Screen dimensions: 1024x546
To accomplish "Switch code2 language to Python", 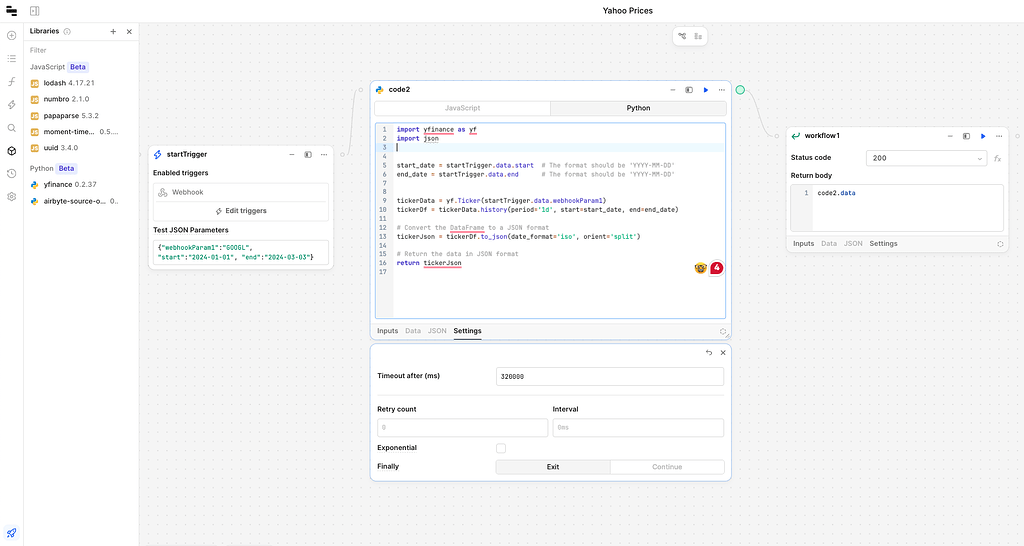I will point(638,108).
